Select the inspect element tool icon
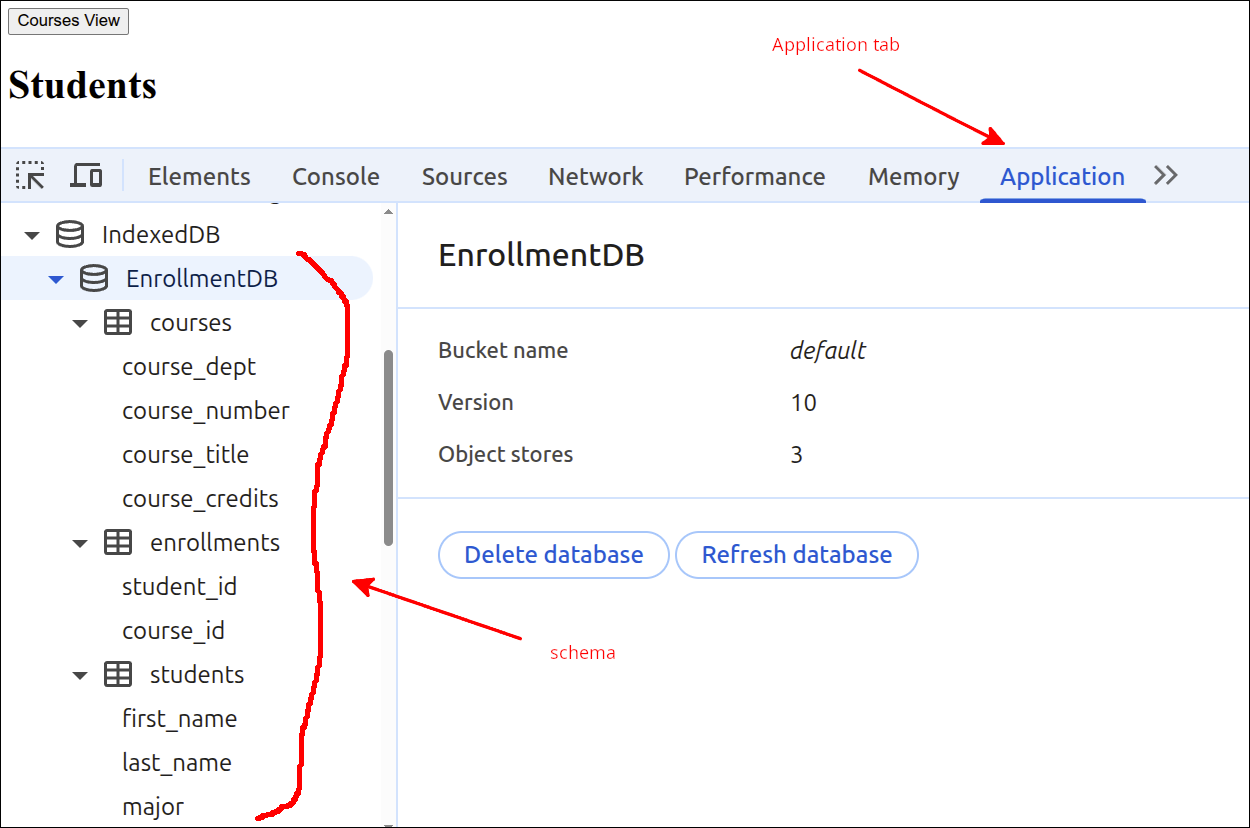This screenshot has height=828, width=1250. click(31, 175)
